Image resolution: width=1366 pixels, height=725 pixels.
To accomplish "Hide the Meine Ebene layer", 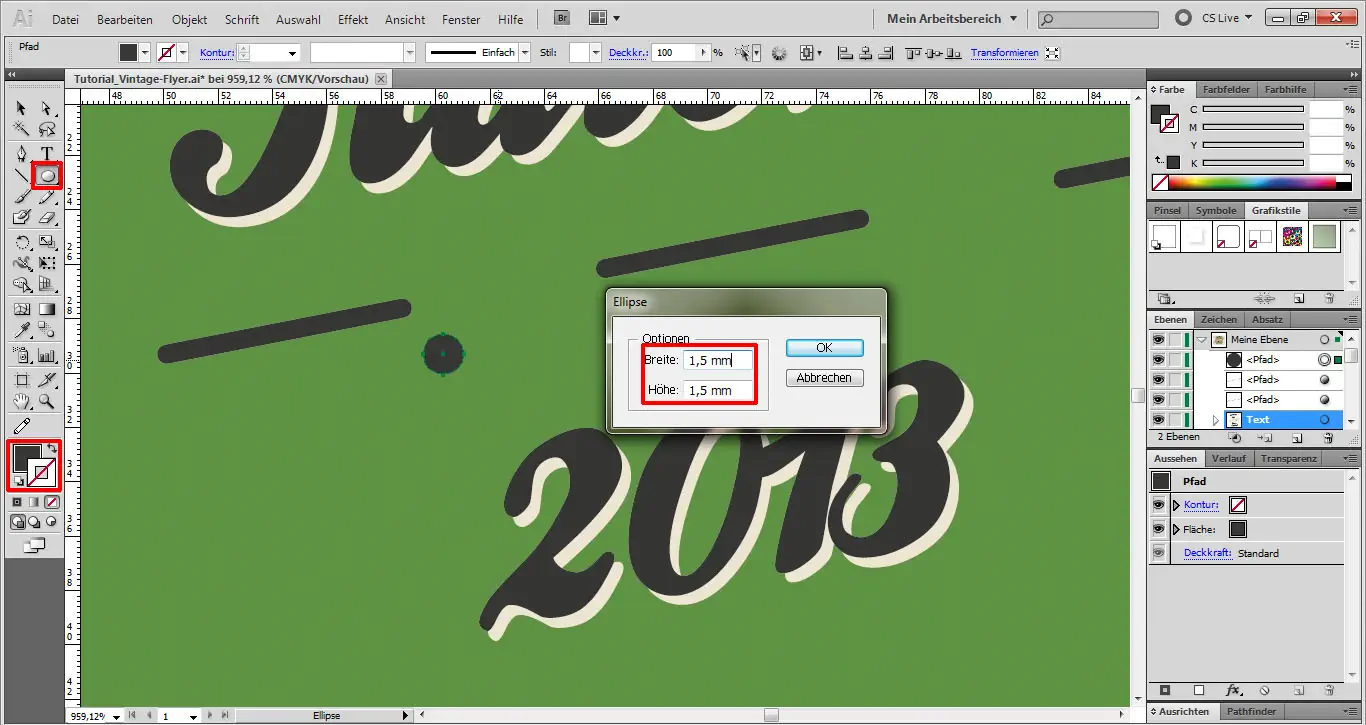I will (x=1158, y=340).
